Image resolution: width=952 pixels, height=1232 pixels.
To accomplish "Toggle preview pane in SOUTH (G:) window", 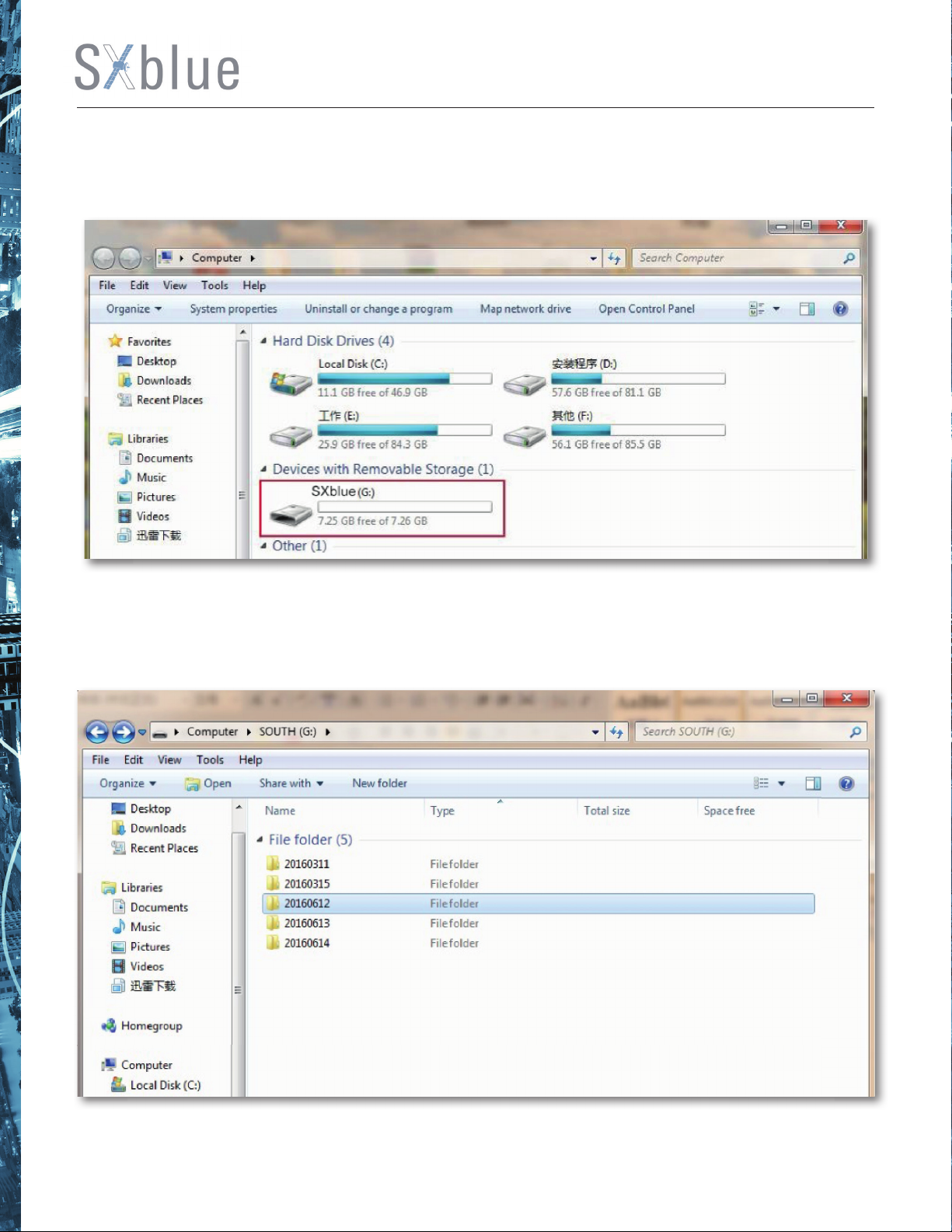I will pyautogui.click(x=813, y=784).
